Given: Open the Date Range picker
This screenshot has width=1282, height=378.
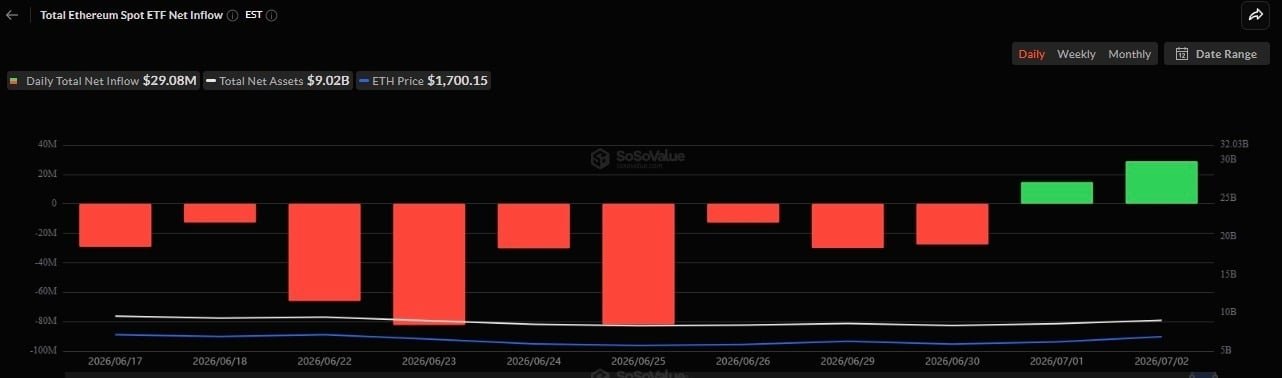Looking at the screenshot, I should tap(1216, 54).
